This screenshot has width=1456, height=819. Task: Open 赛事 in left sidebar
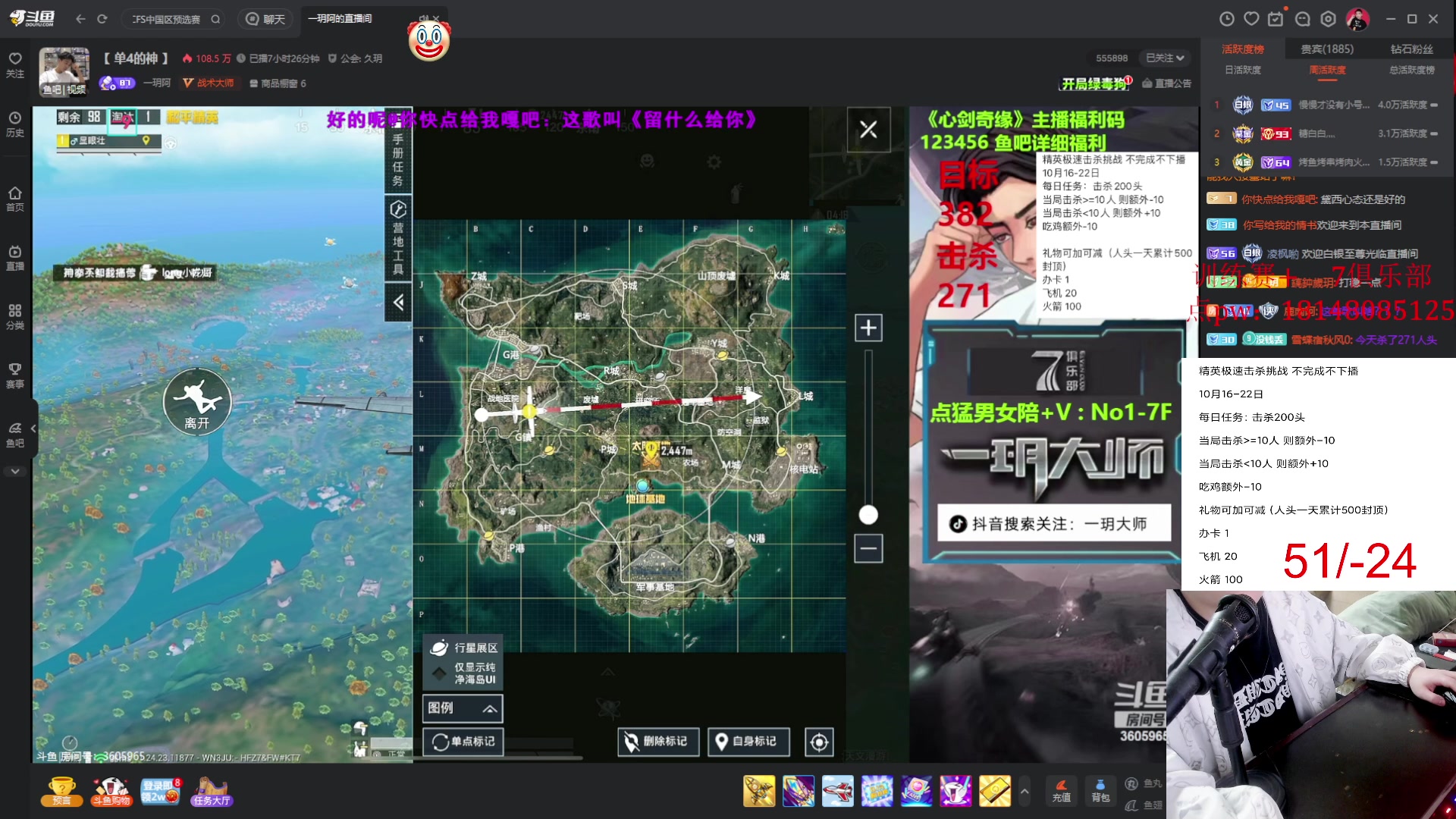[15, 376]
